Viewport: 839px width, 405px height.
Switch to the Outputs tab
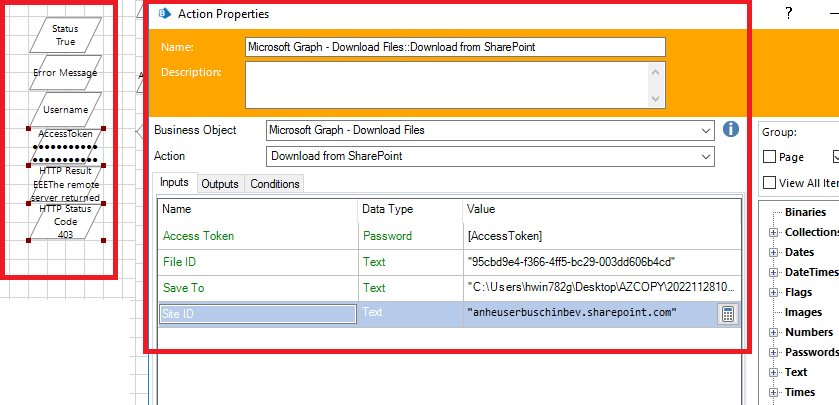[220, 184]
